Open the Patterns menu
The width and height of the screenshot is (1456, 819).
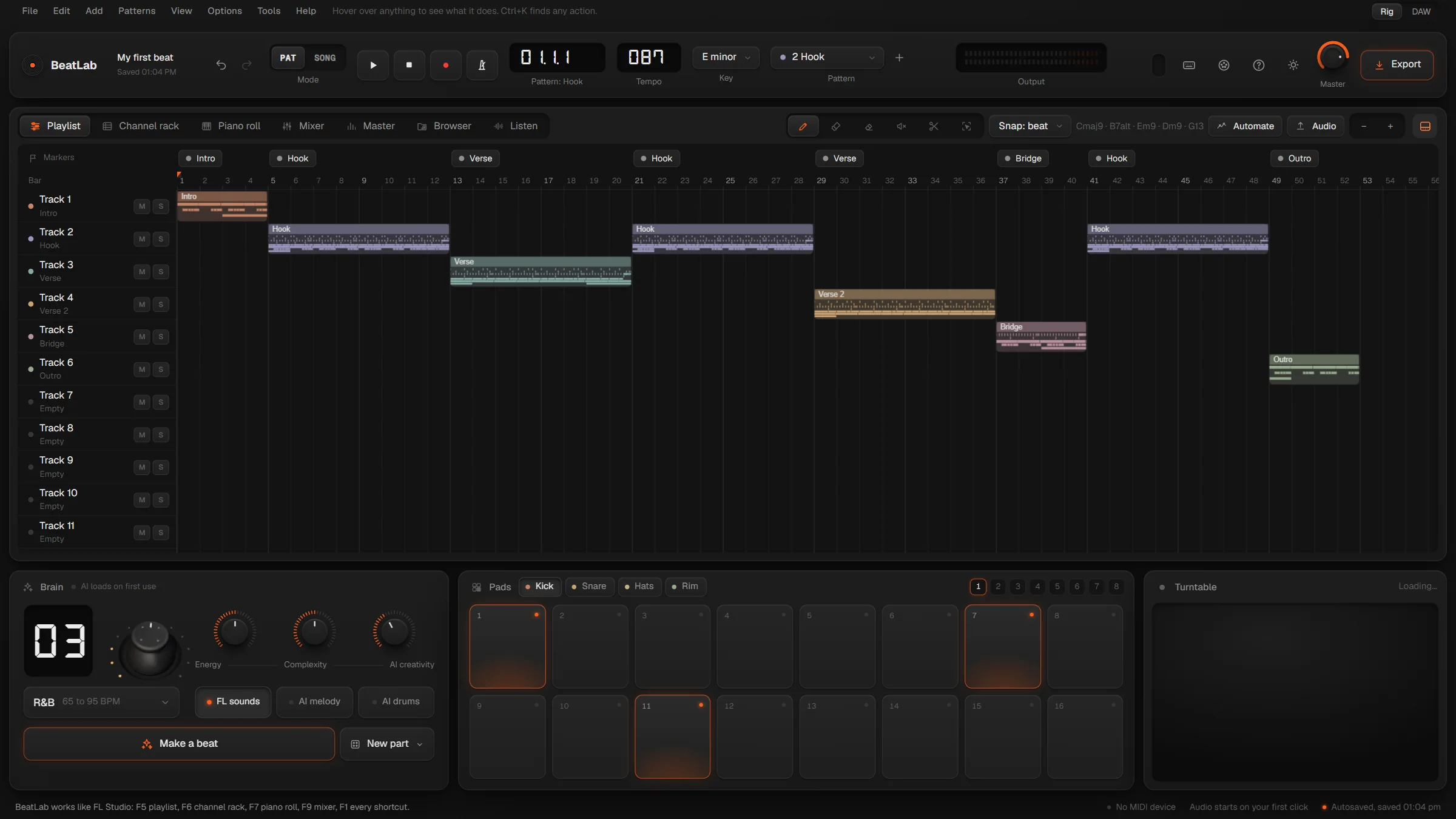[x=136, y=11]
